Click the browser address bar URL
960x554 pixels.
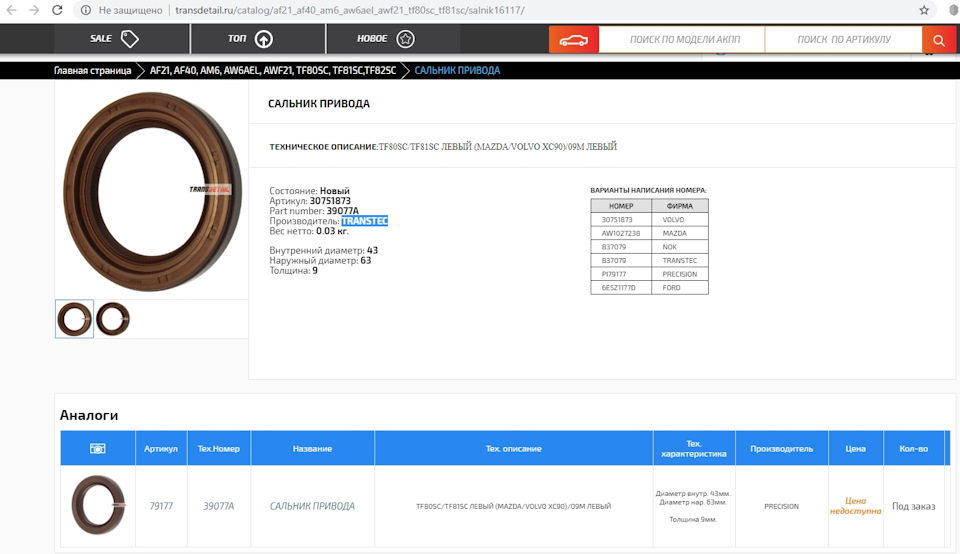(x=350, y=10)
